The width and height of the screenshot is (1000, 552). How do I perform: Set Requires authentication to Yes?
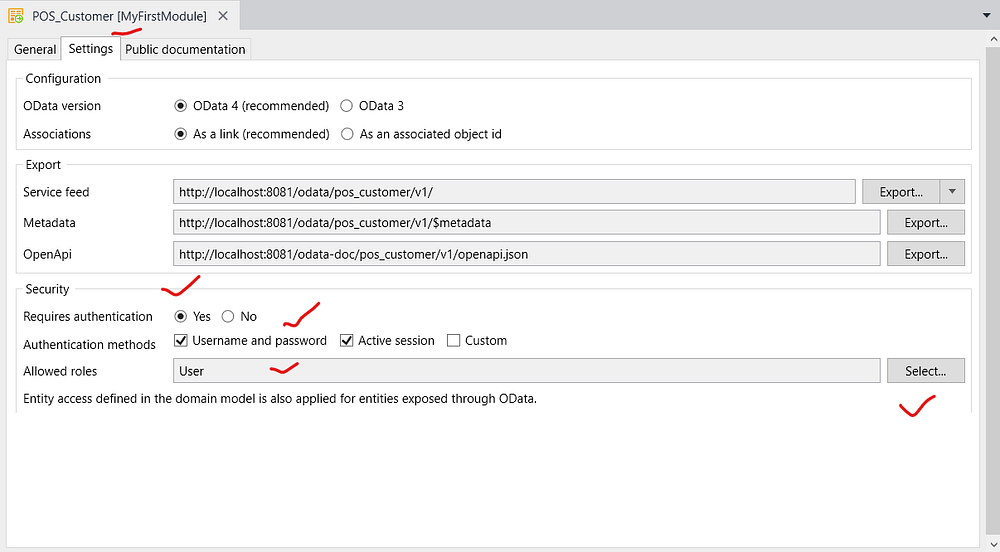coord(181,317)
